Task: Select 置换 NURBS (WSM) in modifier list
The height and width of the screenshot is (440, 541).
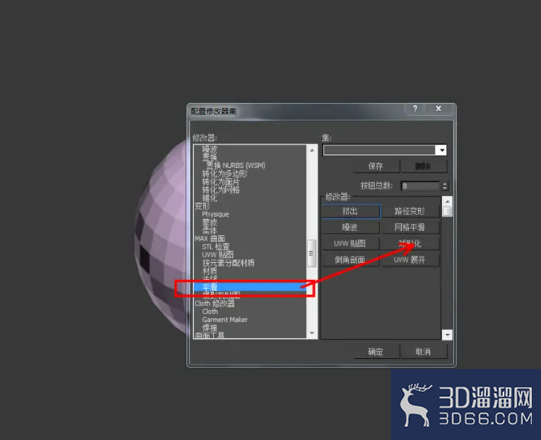Action: [x=236, y=166]
